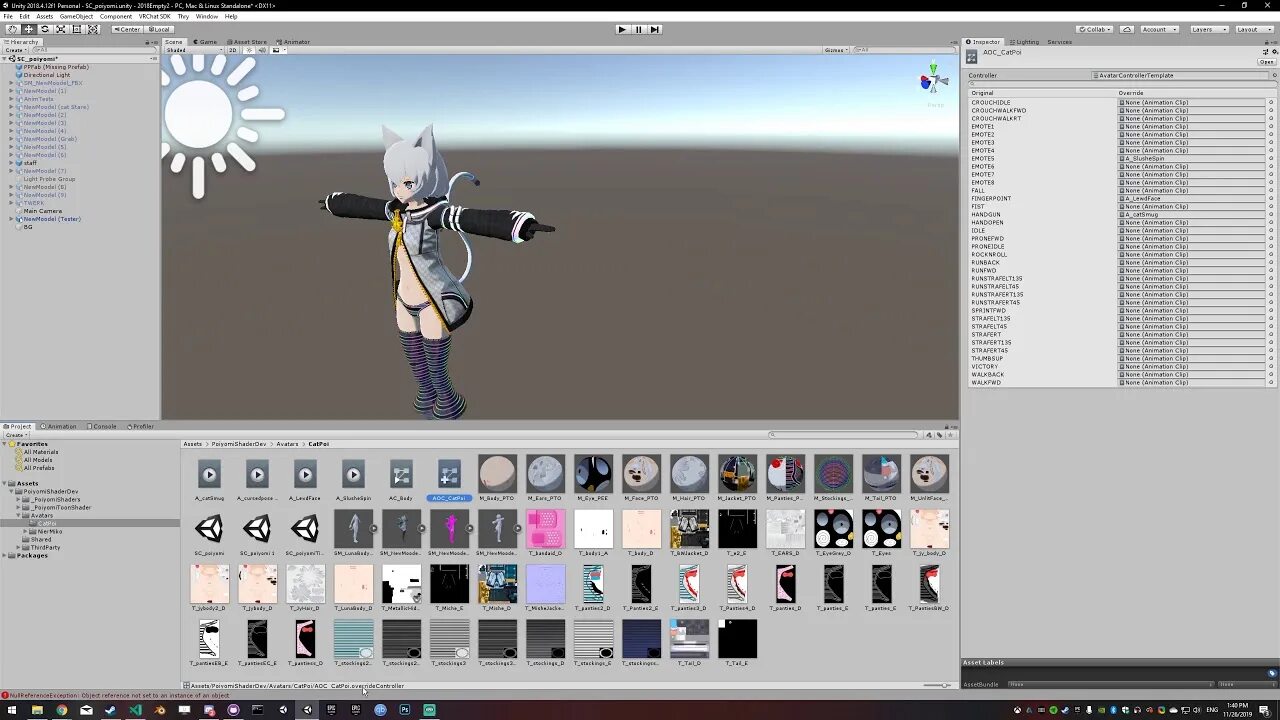Select the Rotate tool in toolbar
Viewport: 1280px width, 720px height.
[45, 29]
